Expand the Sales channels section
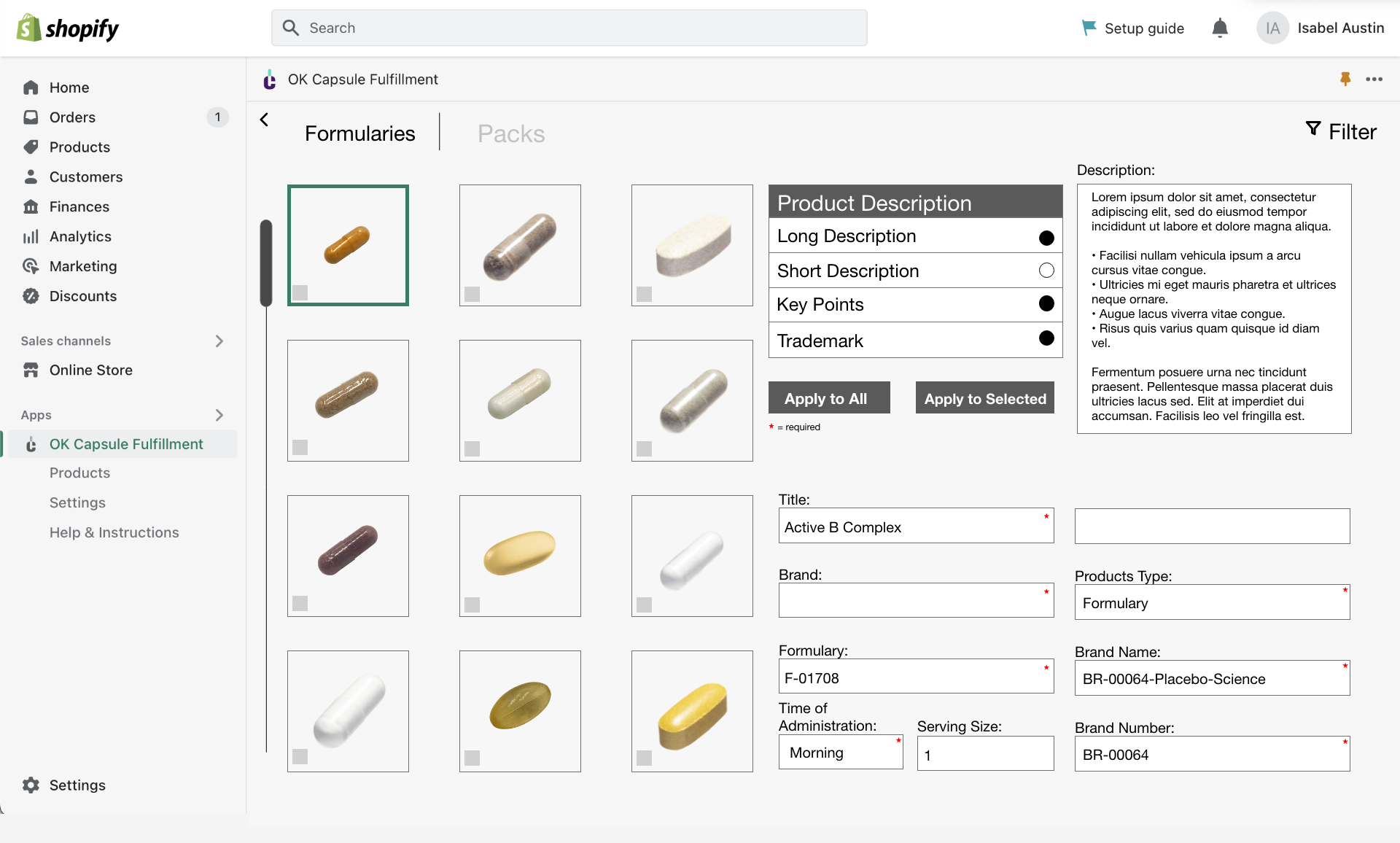Image resolution: width=1400 pixels, height=843 pixels. coord(219,341)
